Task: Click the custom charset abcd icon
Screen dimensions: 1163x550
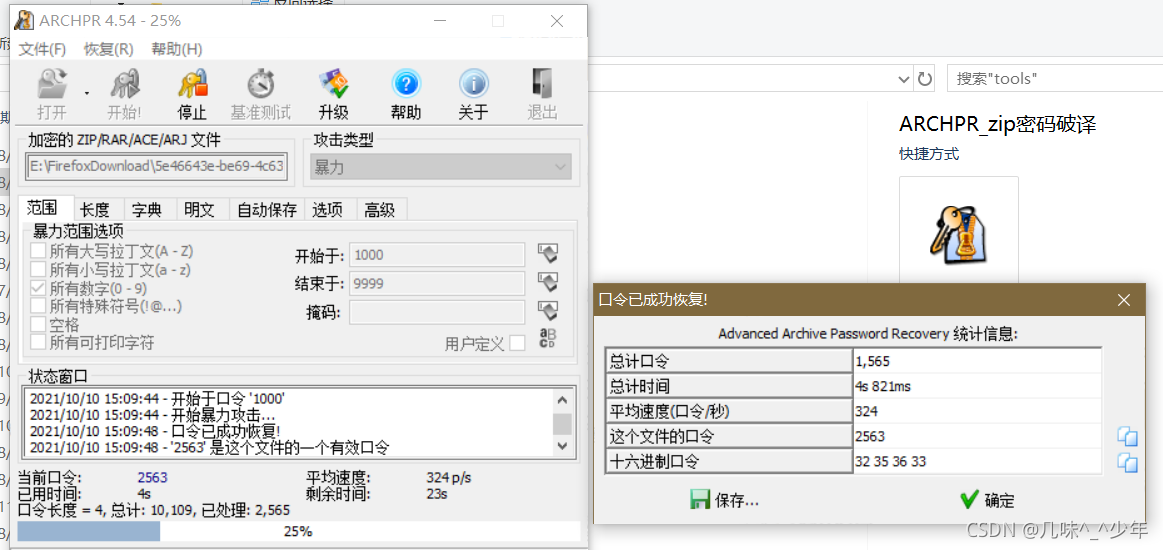Action: [x=547, y=338]
